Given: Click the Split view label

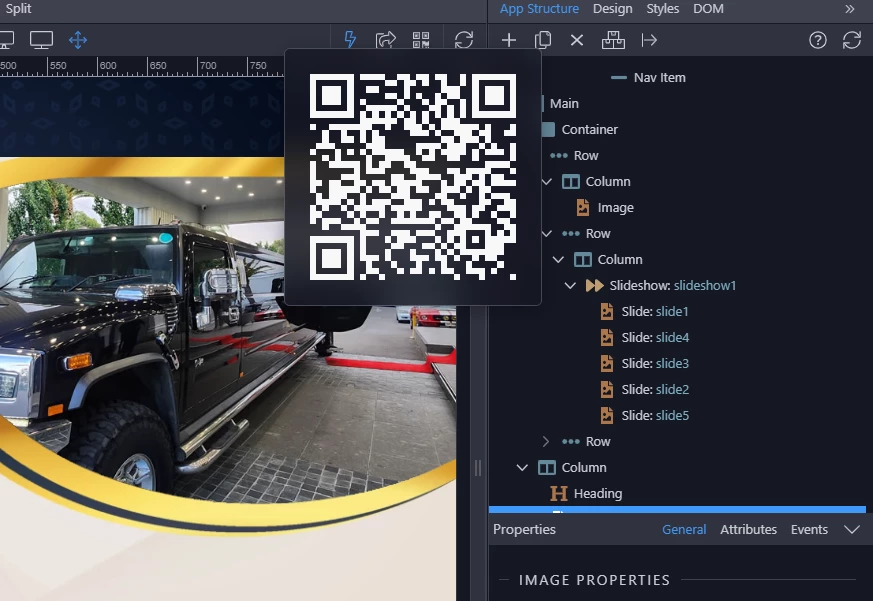Looking at the screenshot, I should click(18, 9).
